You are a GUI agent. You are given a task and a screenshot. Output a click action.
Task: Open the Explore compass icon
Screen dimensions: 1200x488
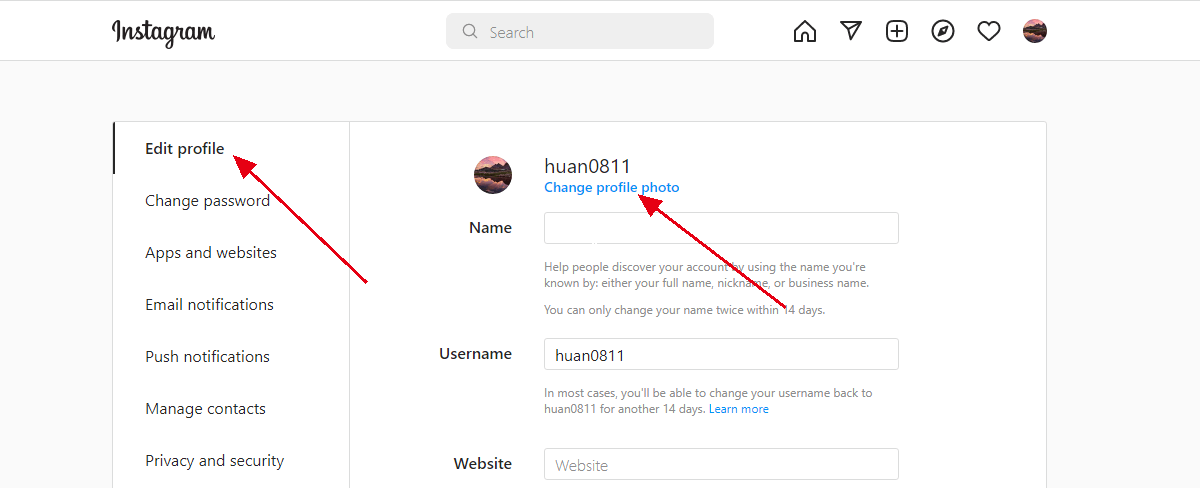click(x=943, y=32)
